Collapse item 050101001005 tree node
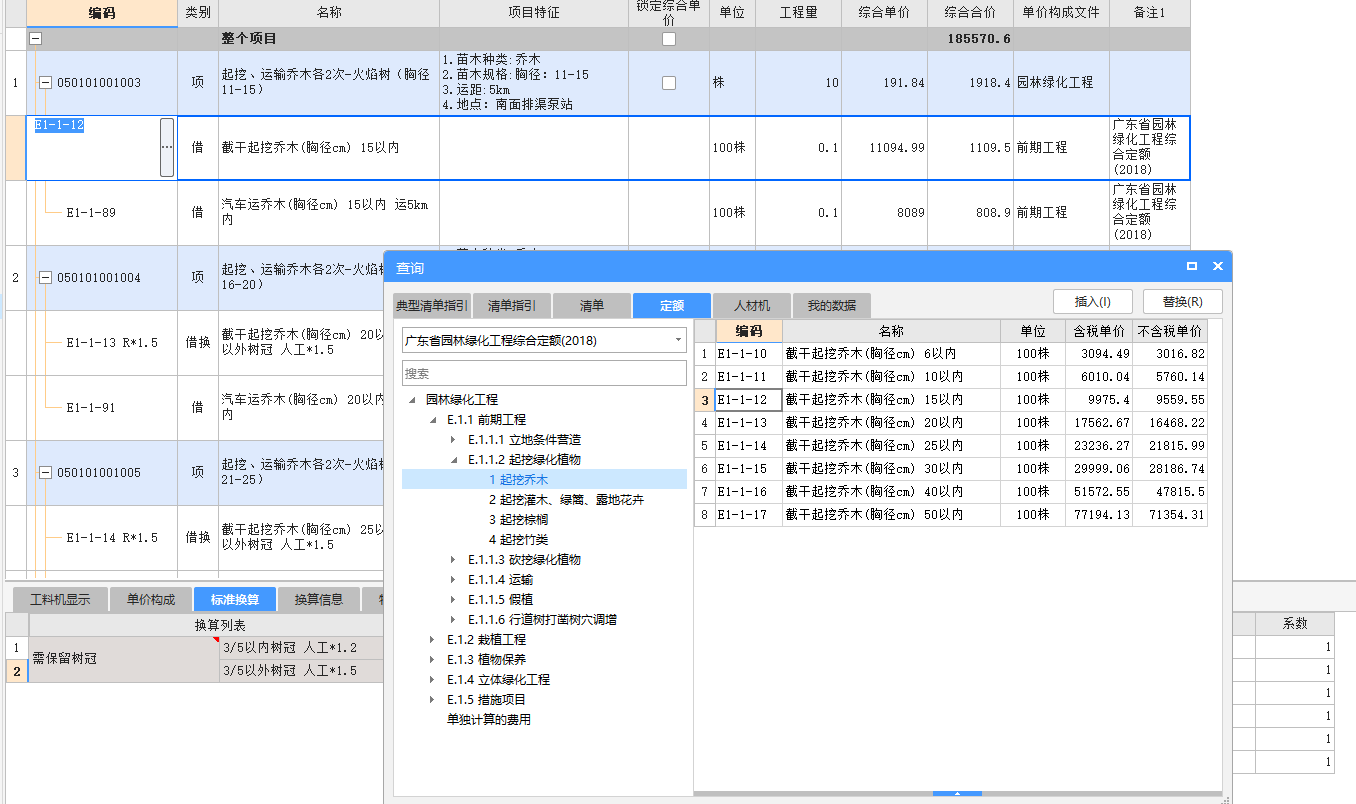The image size is (1356, 804). pyautogui.click(x=45, y=473)
